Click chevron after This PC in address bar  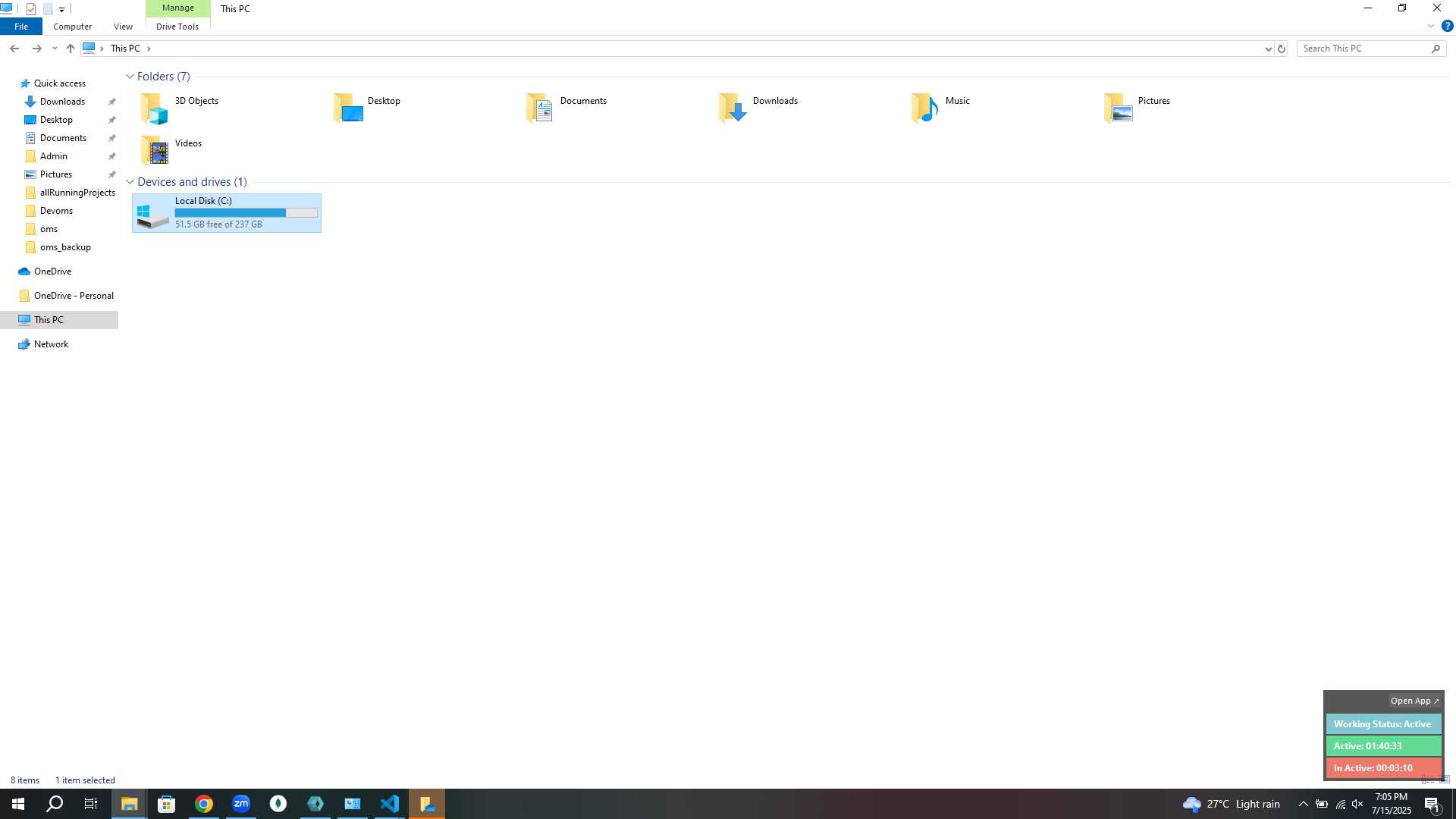[x=149, y=49]
